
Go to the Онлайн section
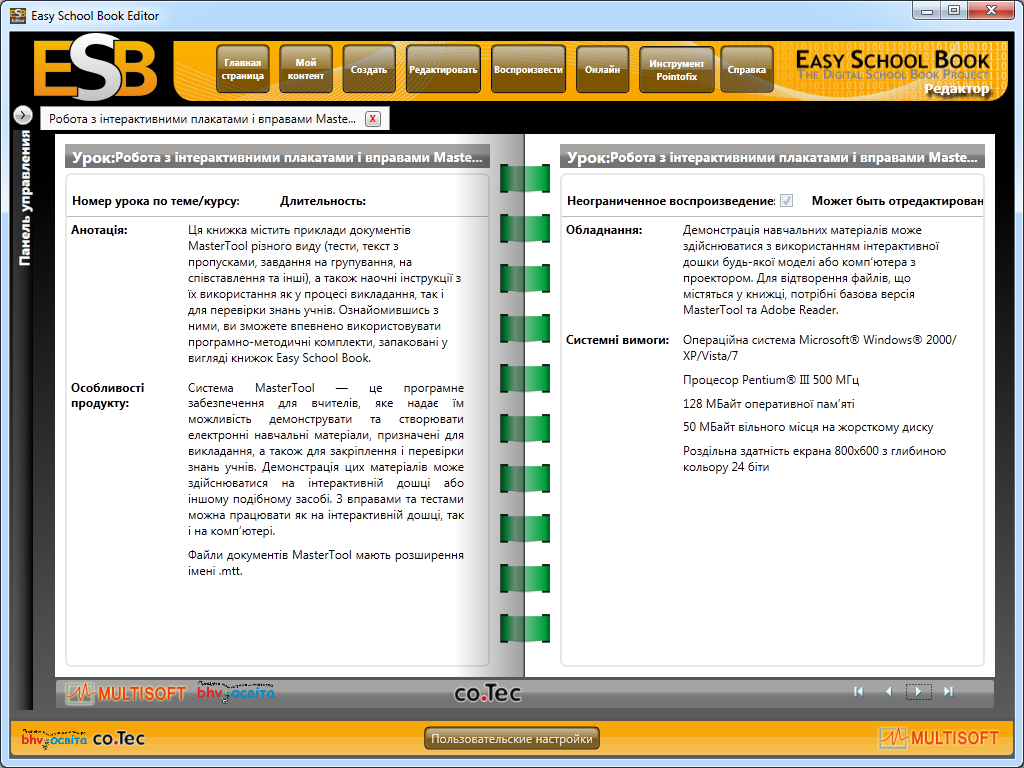pyautogui.click(x=602, y=69)
